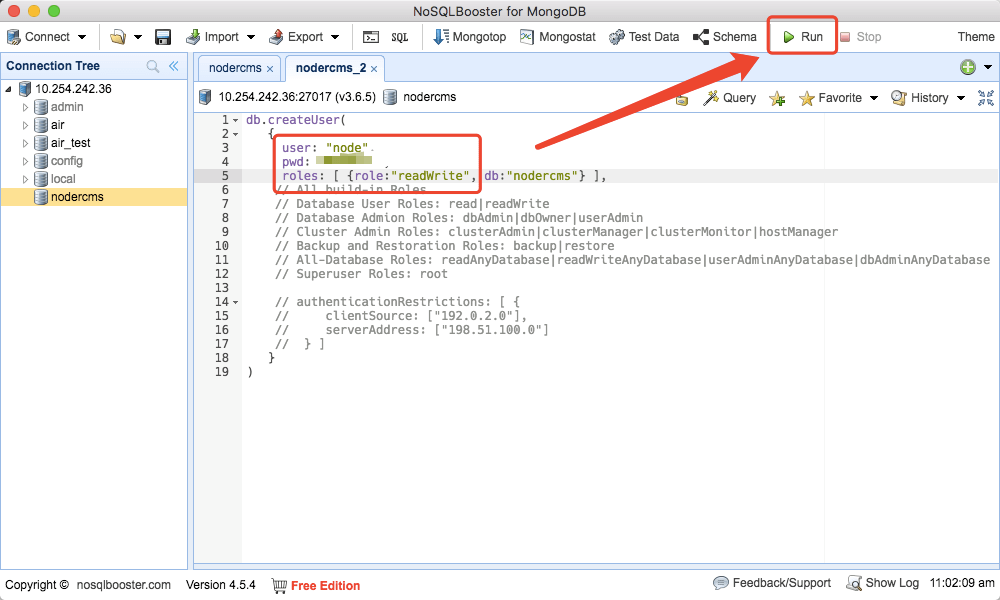Select the air database in the tree

(x=57, y=124)
